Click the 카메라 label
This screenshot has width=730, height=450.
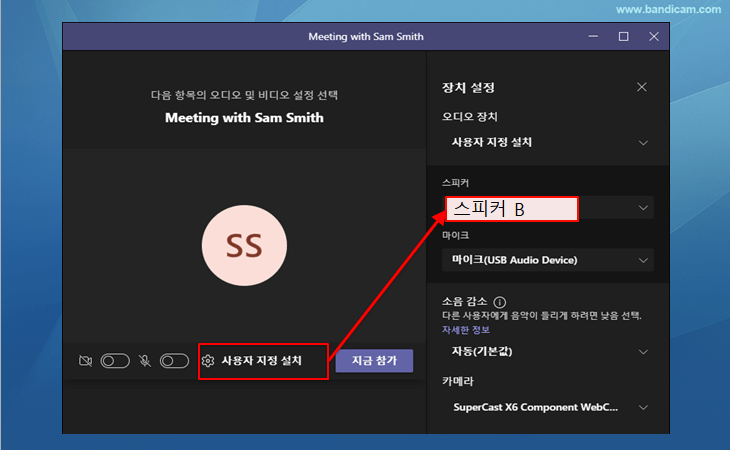(x=458, y=381)
